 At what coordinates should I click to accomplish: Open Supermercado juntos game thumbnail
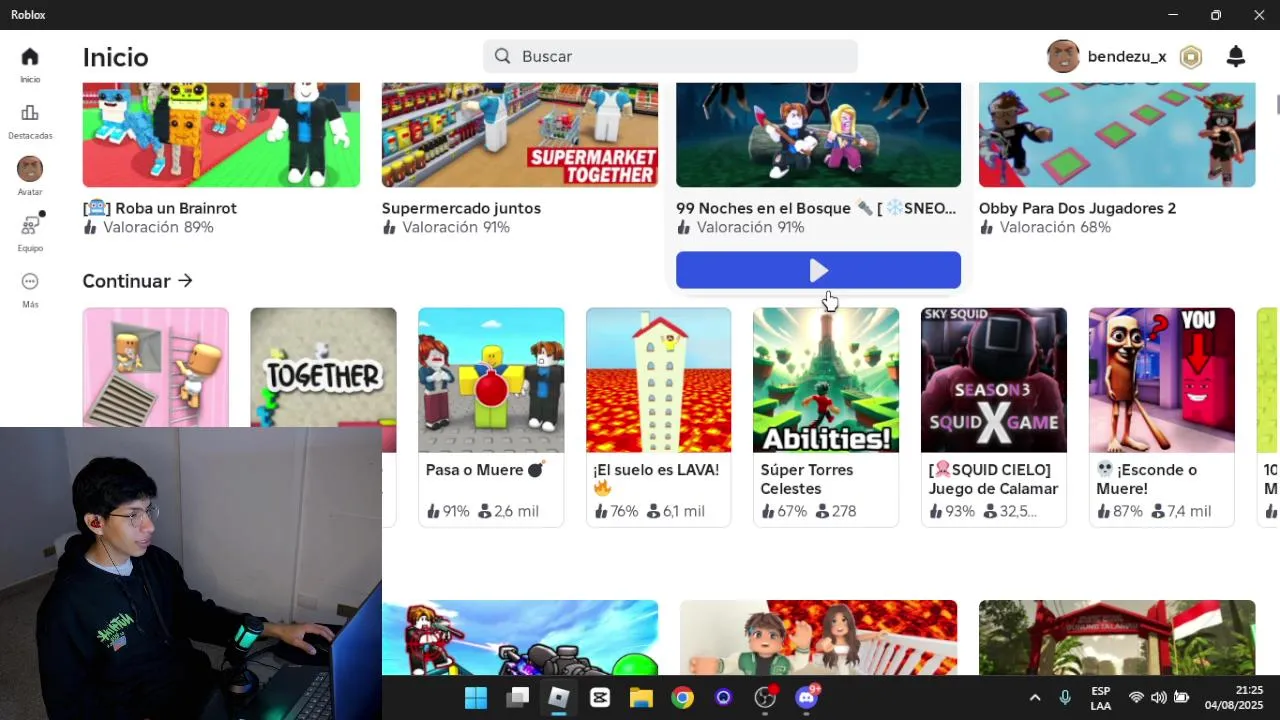(x=520, y=135)
